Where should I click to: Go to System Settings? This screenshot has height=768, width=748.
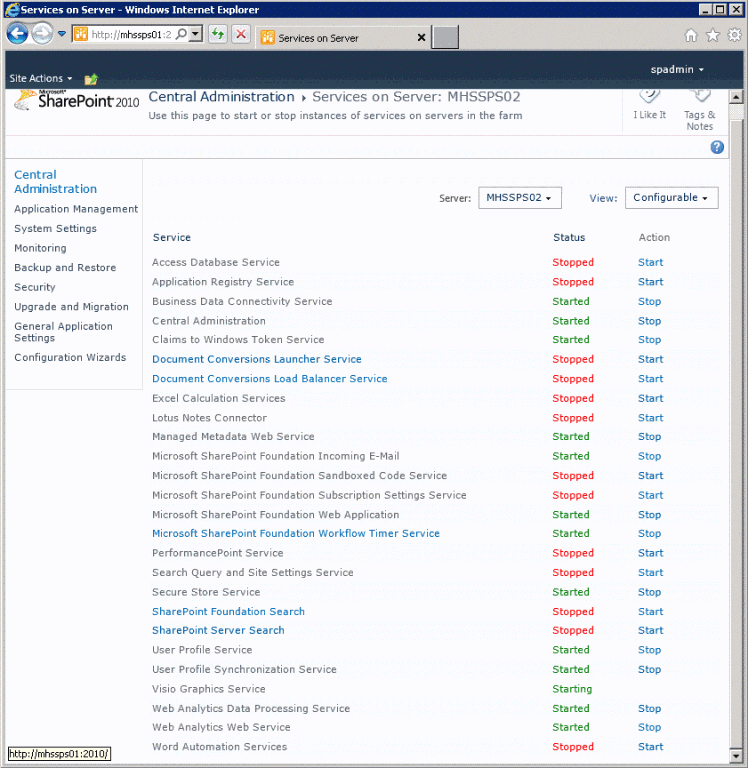tap(55, 229)
